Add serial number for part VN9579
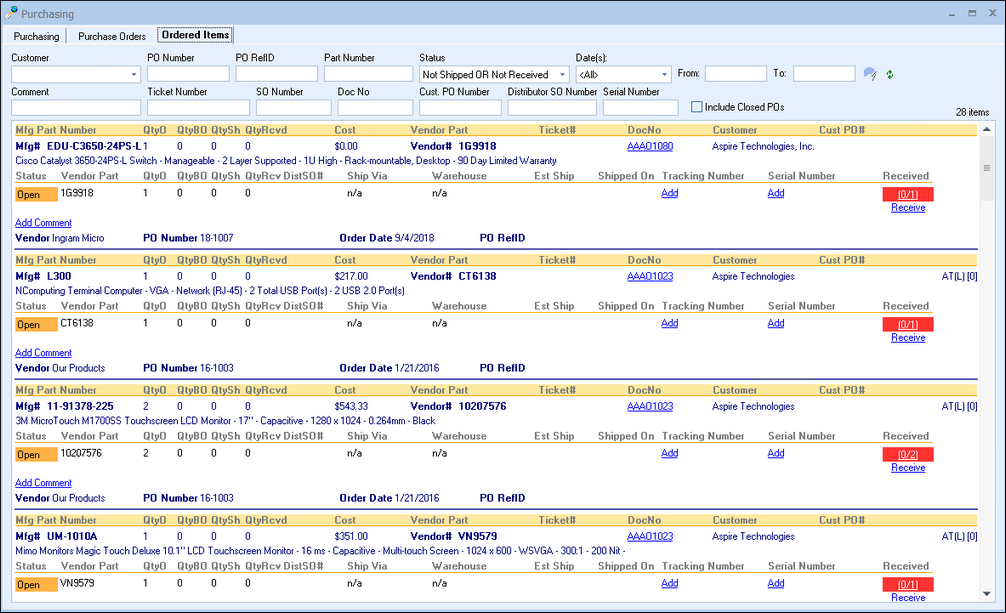 point(776,583)
